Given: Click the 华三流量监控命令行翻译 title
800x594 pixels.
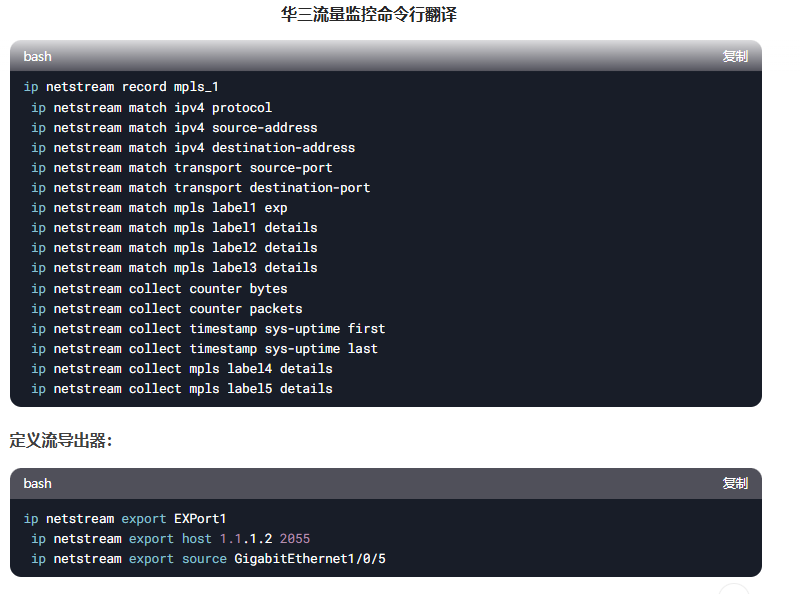Looking at the screenshot, I should pos(368,14).
